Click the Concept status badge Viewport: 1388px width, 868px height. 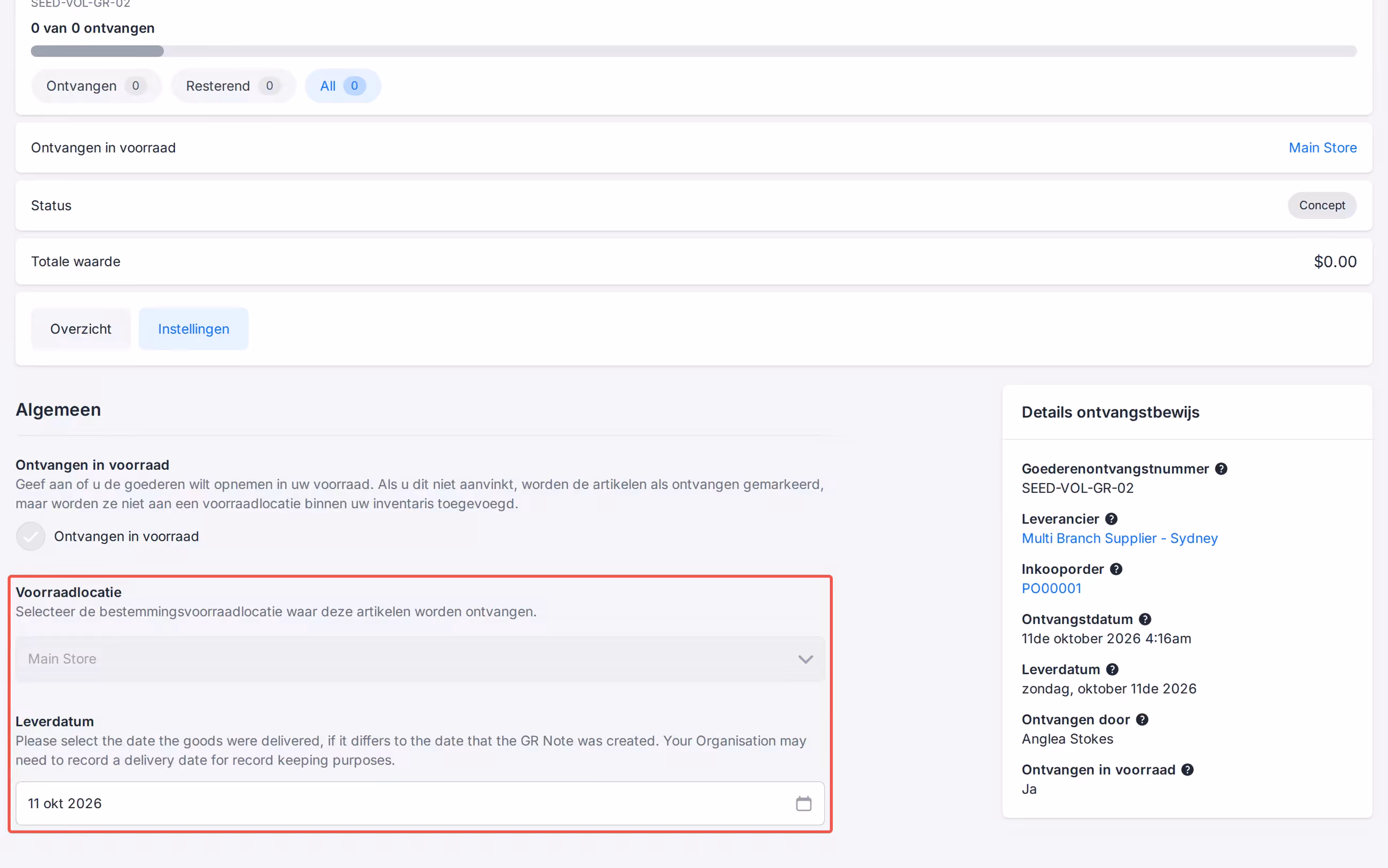pyautogui.click(x=1321, y=206)
